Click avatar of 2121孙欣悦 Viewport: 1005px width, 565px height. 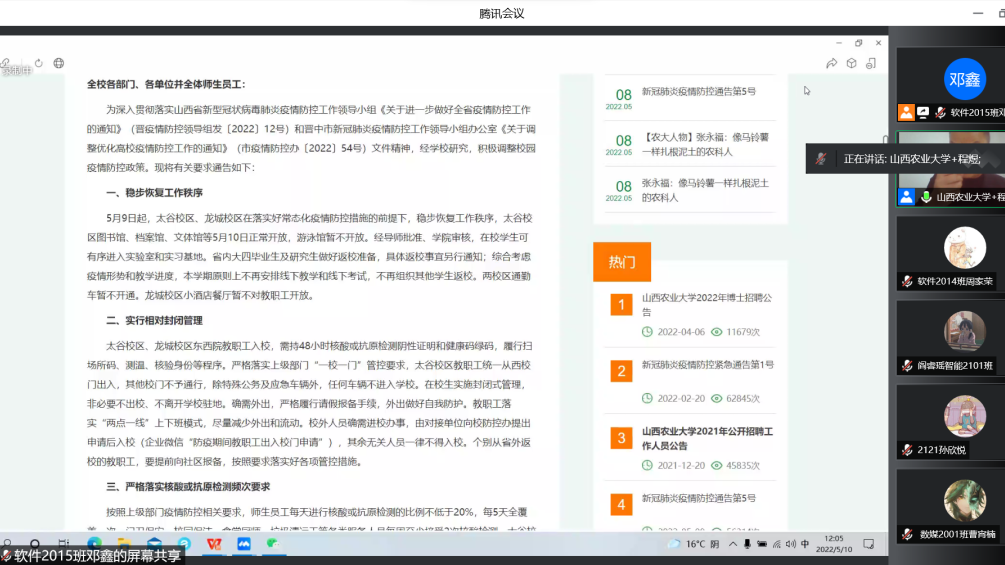click(965, 416)
